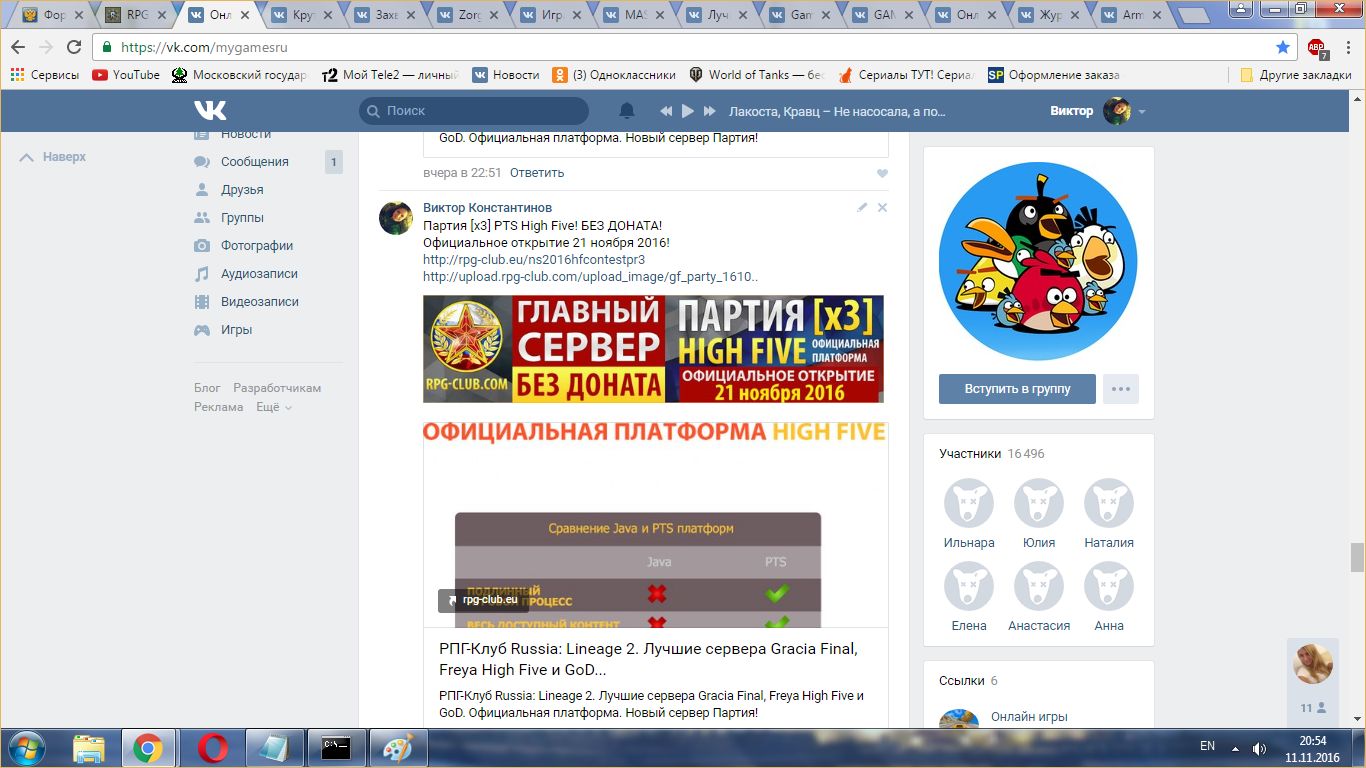Click the Вступить в группу button
Image resolution: width=1366 pixels, height=768 pixels.
point(1017,389)
